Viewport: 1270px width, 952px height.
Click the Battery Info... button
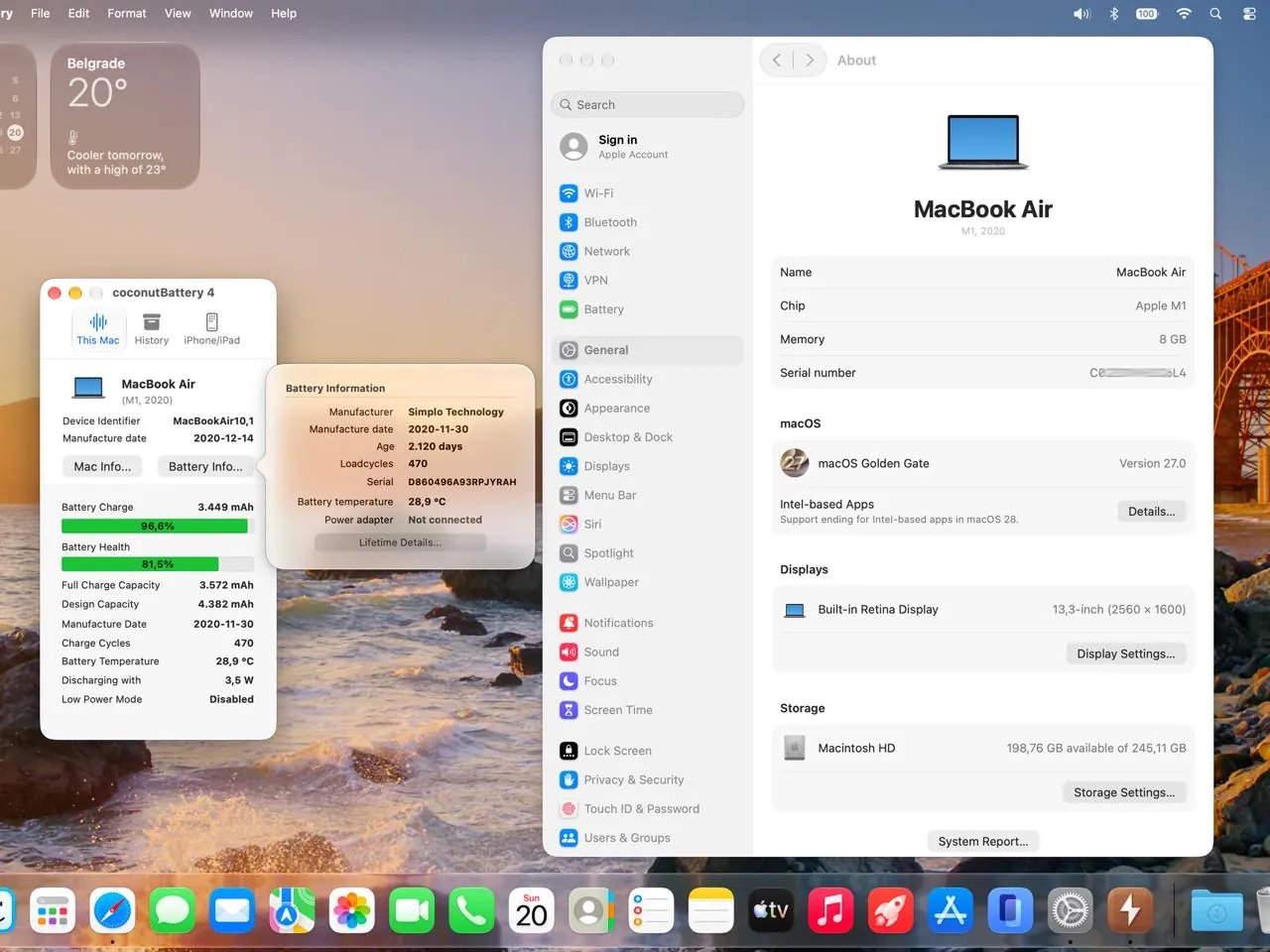click(x=205, y=466)
